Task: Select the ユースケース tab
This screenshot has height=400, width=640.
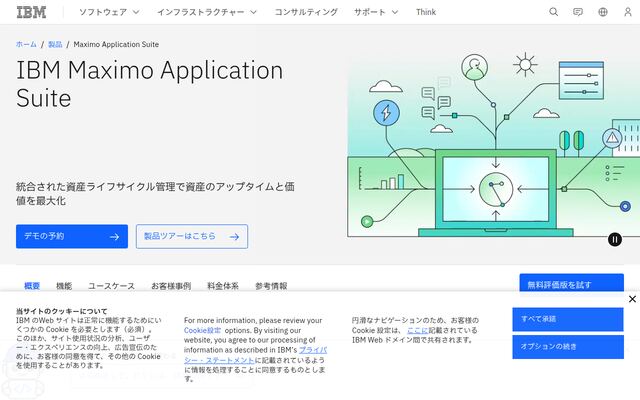Action: [111, 286]
